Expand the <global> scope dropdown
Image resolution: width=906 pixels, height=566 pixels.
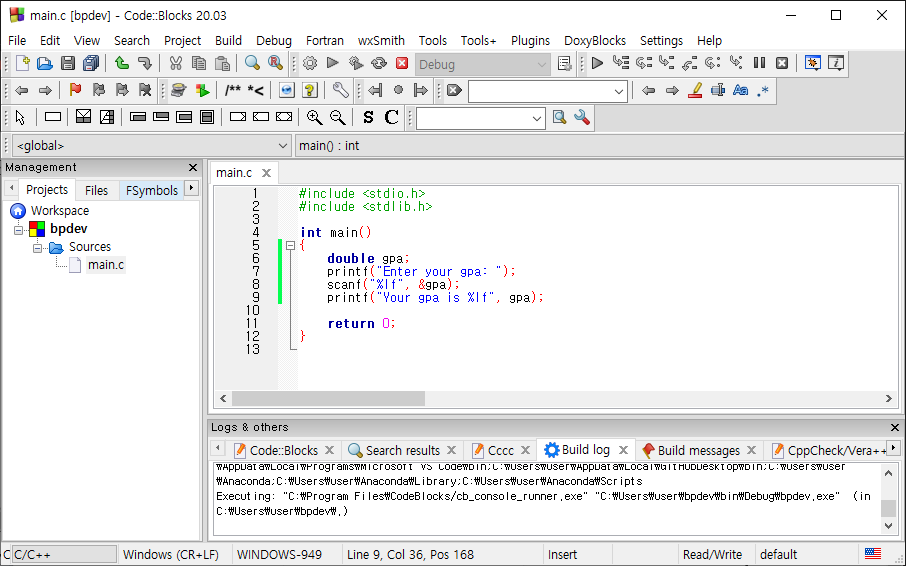151,146
